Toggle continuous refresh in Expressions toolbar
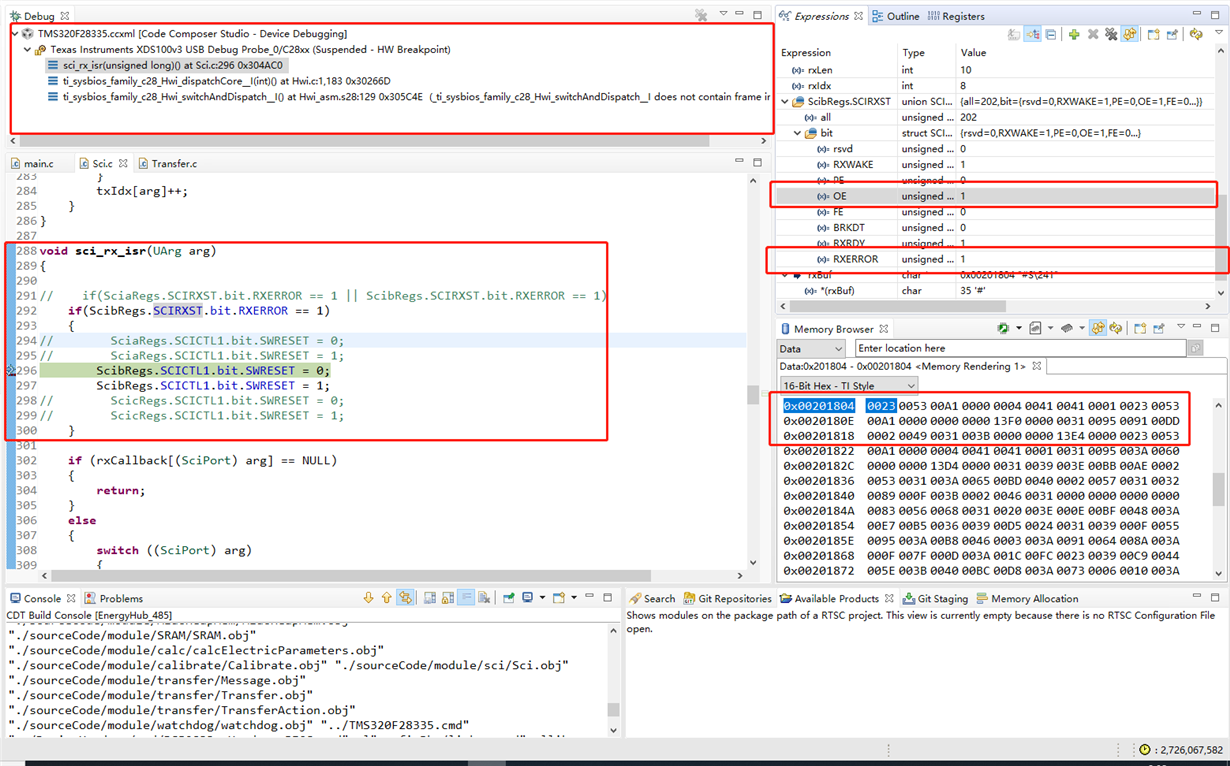 coord(1129,34)
